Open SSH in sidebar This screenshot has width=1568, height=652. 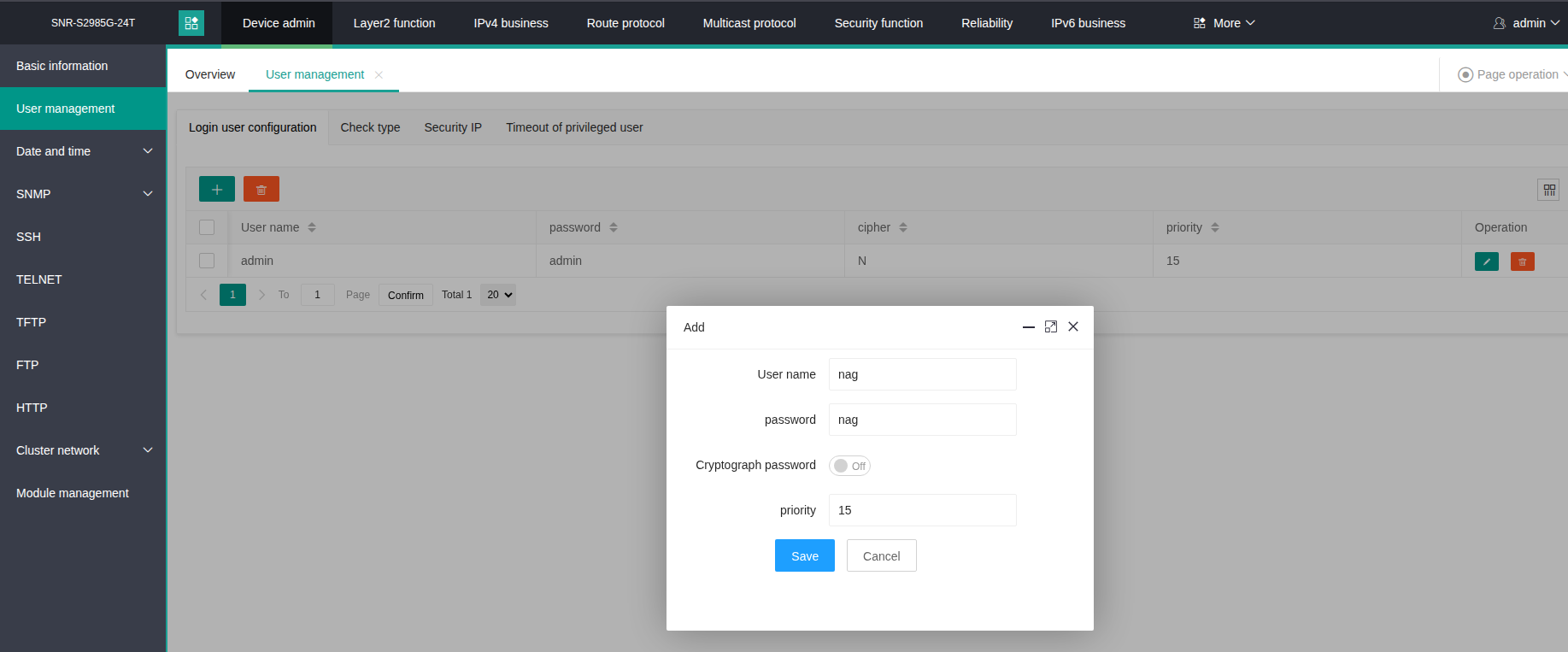tap(83, 237)
